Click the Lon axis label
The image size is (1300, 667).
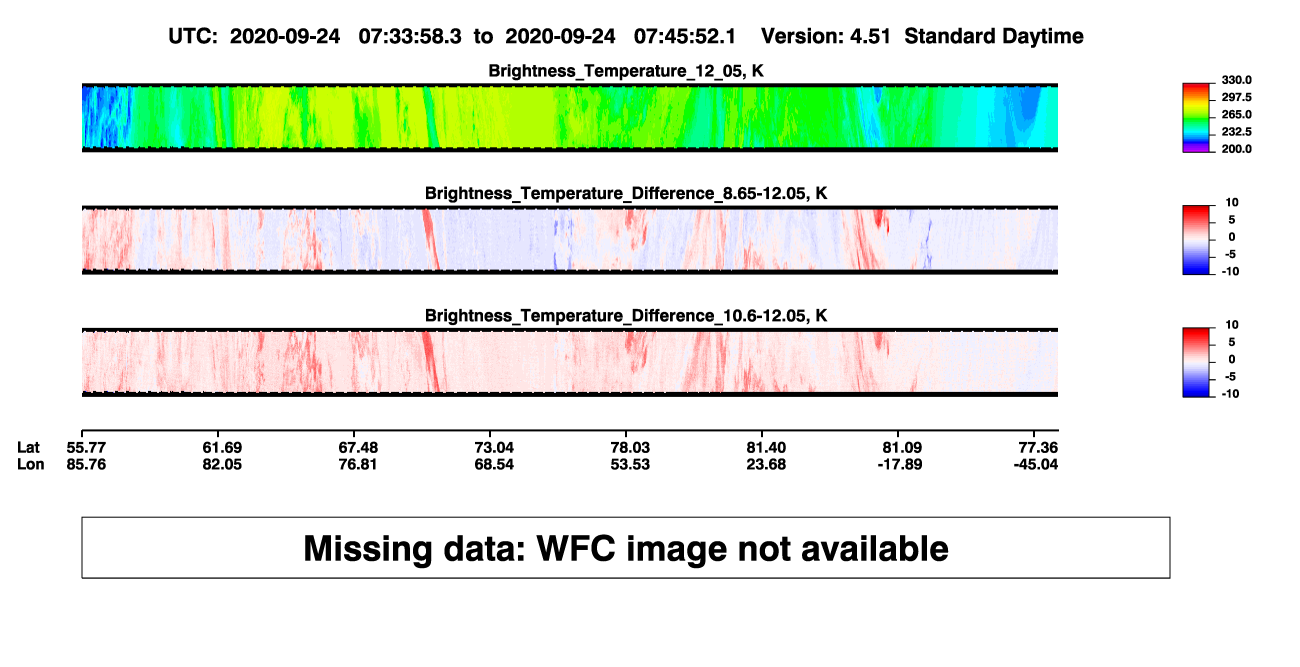pyautogui.click(x=30, y=464)
